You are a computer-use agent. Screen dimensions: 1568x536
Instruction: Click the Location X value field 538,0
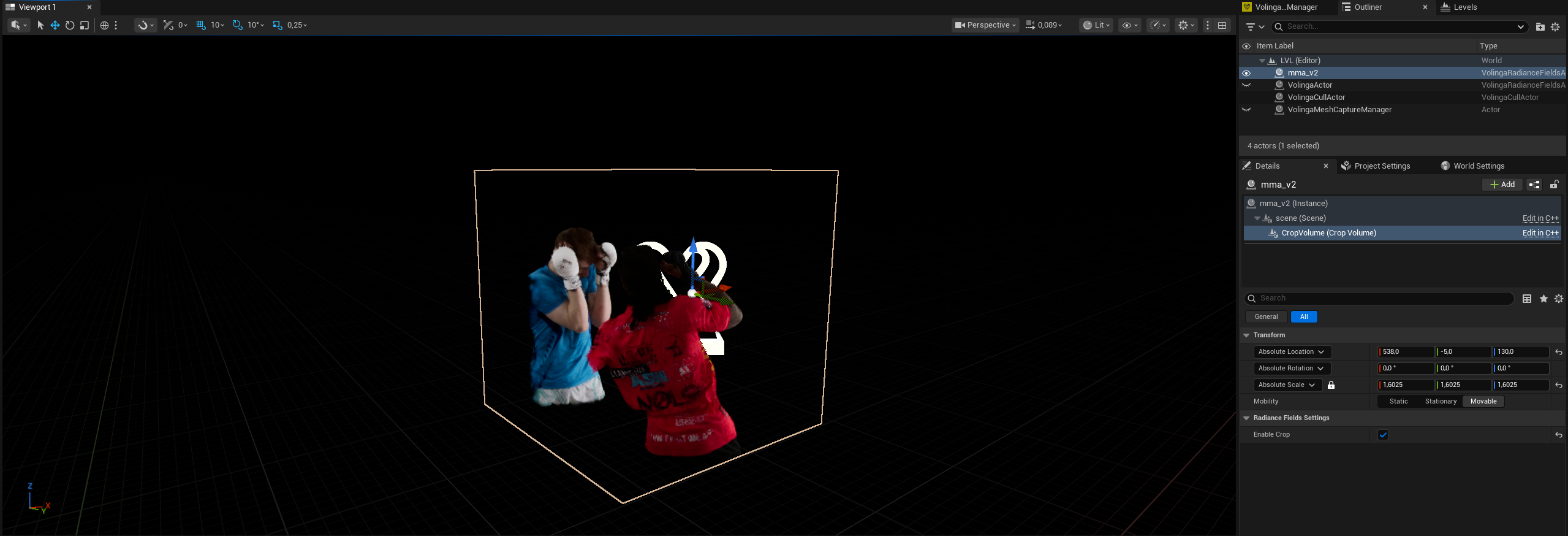coord(1406,352)
